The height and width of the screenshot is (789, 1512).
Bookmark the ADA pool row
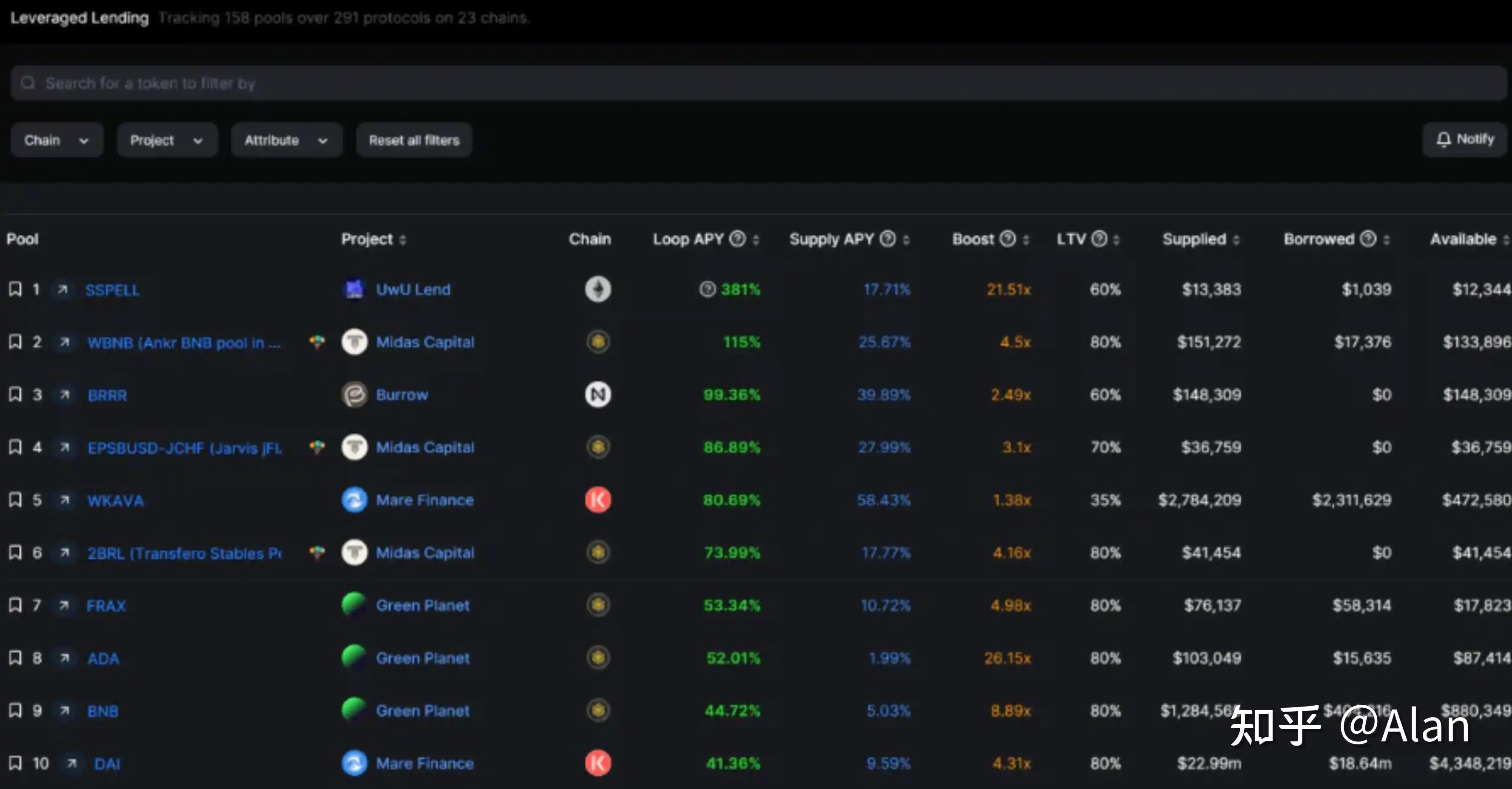point(15,658)
